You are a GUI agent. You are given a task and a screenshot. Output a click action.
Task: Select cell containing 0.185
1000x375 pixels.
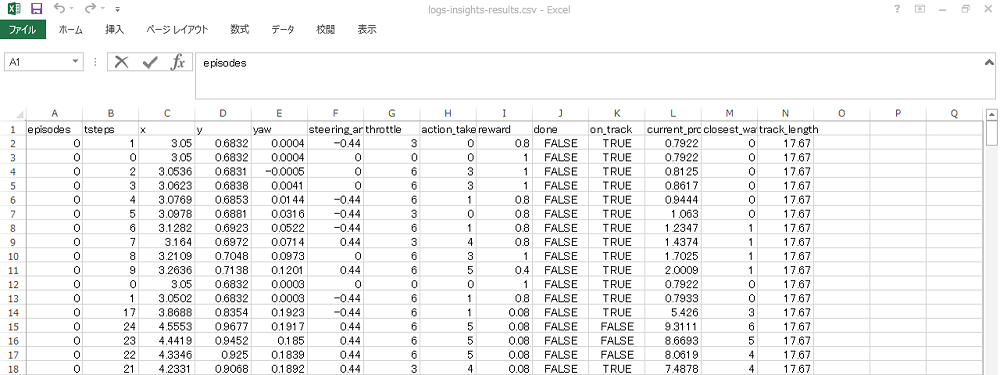coord(279,340)
